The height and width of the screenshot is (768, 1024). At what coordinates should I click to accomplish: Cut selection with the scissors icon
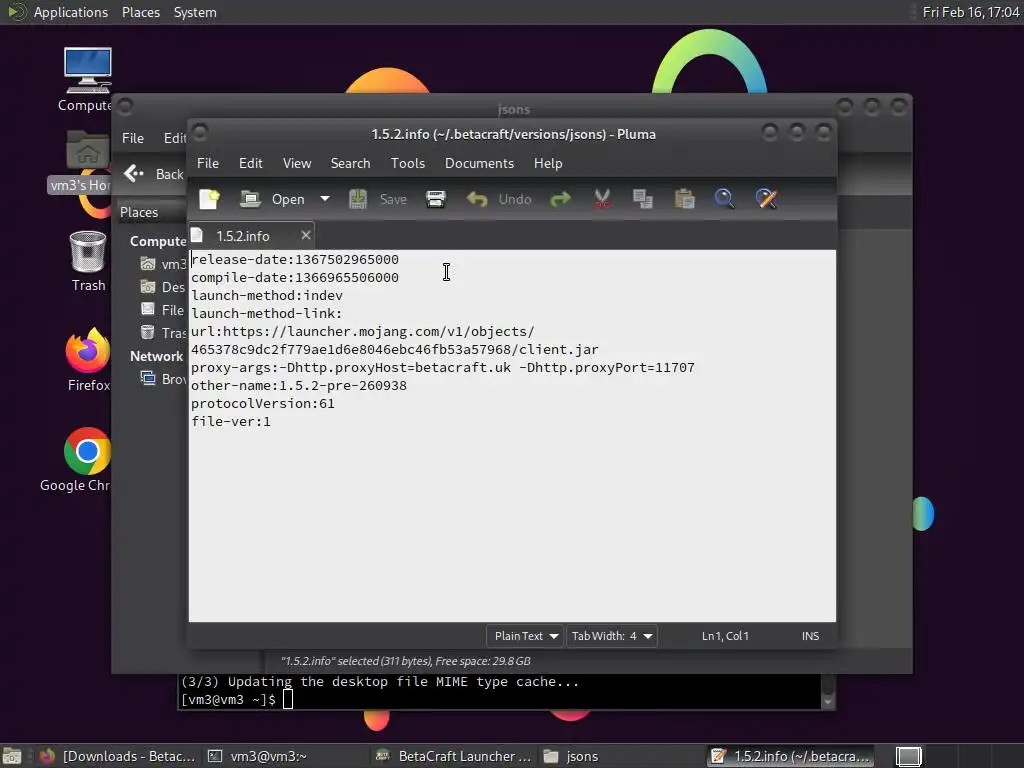pos(602,199)
